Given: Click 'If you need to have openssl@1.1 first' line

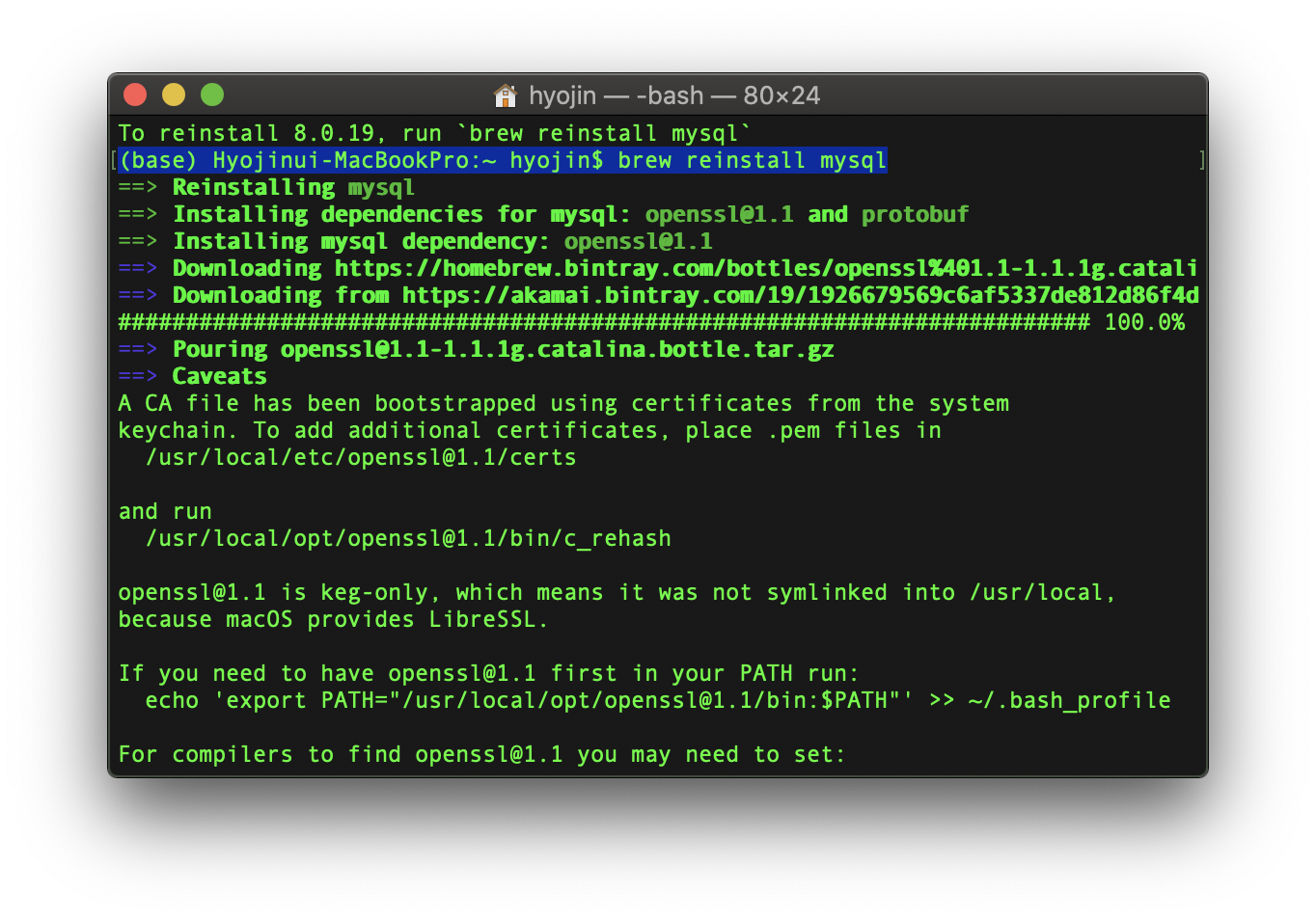Looking at the screenshot, I should pos(488,673).
